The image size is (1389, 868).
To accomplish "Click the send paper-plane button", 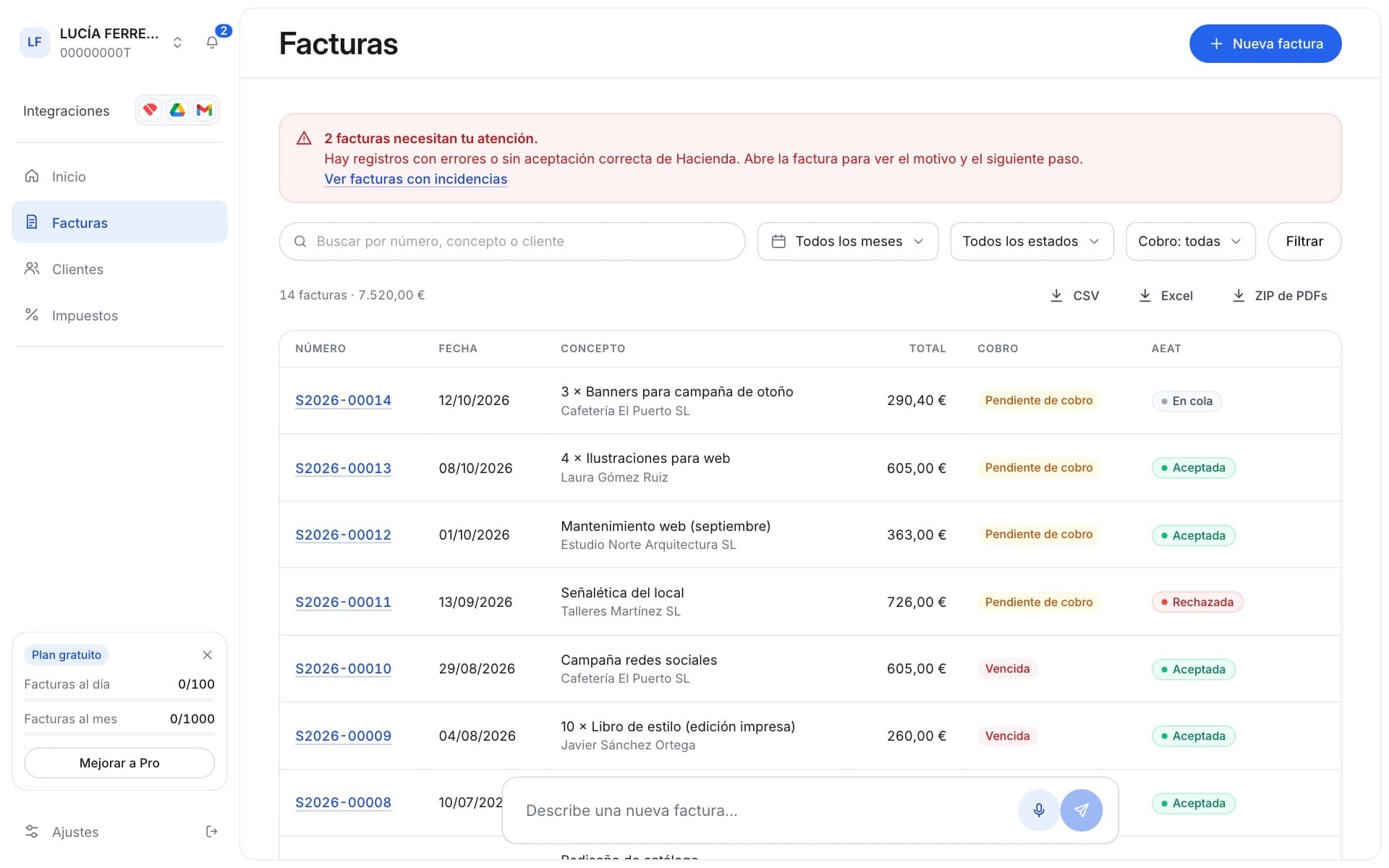I will click(x=1081, y=810).
